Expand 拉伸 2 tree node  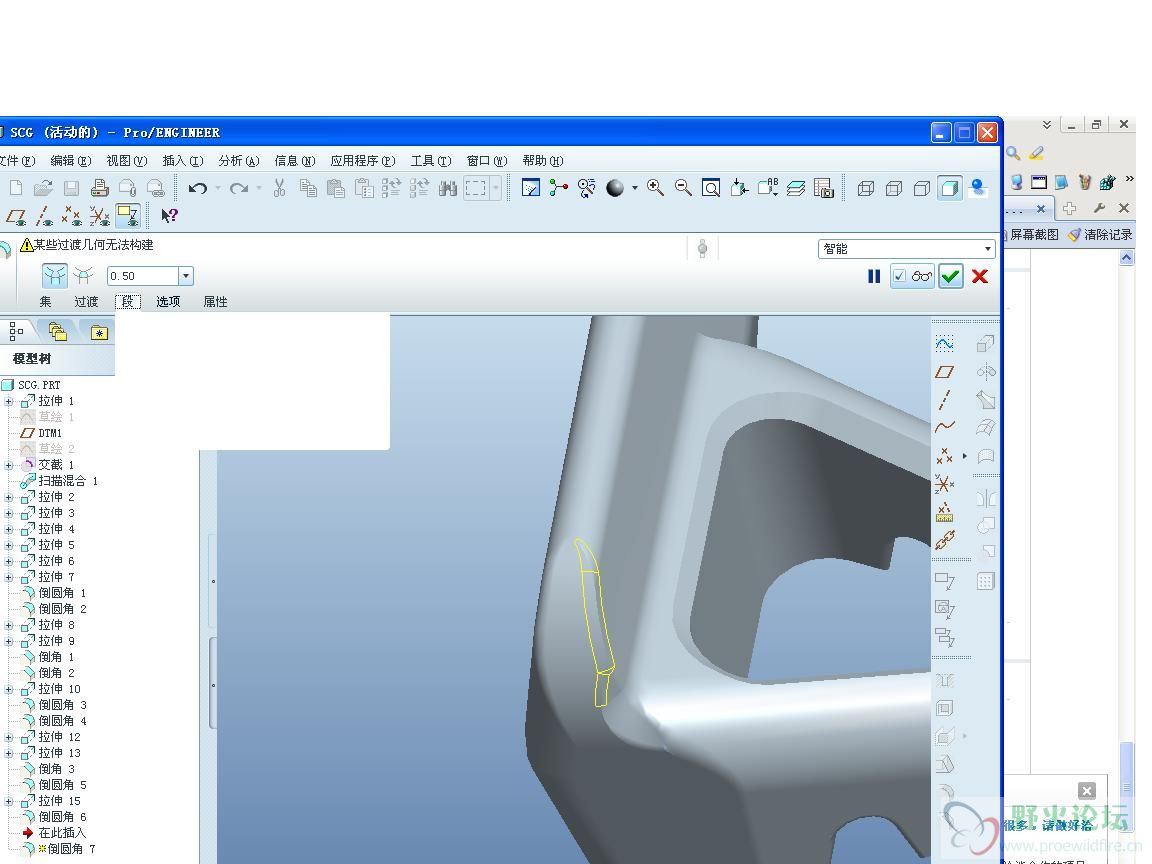click(x=9, y=497)
